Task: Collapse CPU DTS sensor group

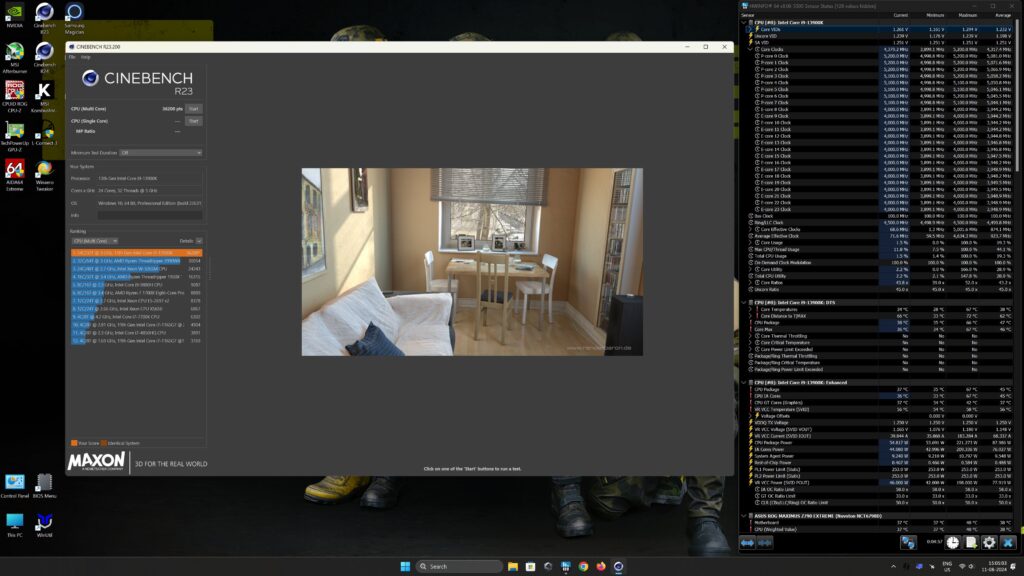Action: click(x=744, y=302)
